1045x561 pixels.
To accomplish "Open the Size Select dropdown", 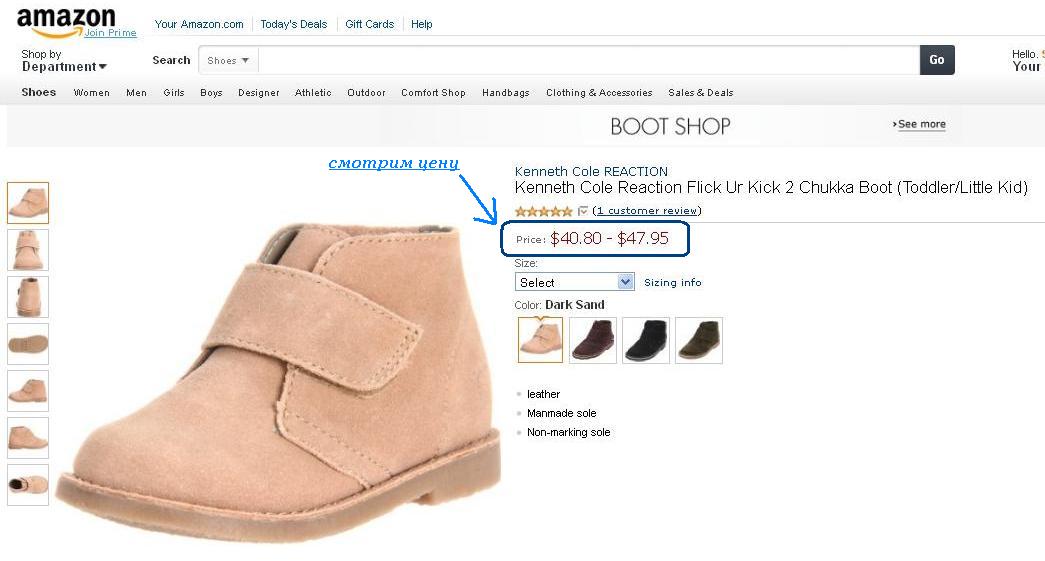I will click(574, 283).
